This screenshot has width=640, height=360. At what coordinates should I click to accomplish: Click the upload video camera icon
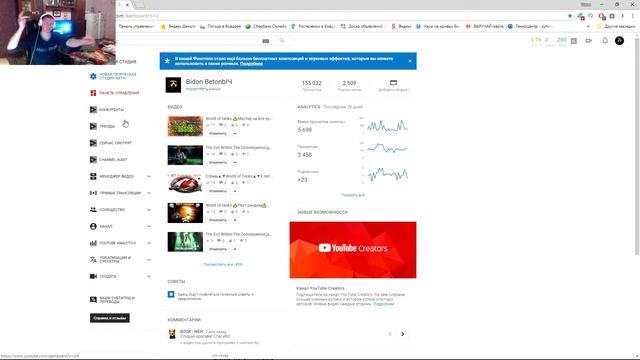(x=589, y=41)
